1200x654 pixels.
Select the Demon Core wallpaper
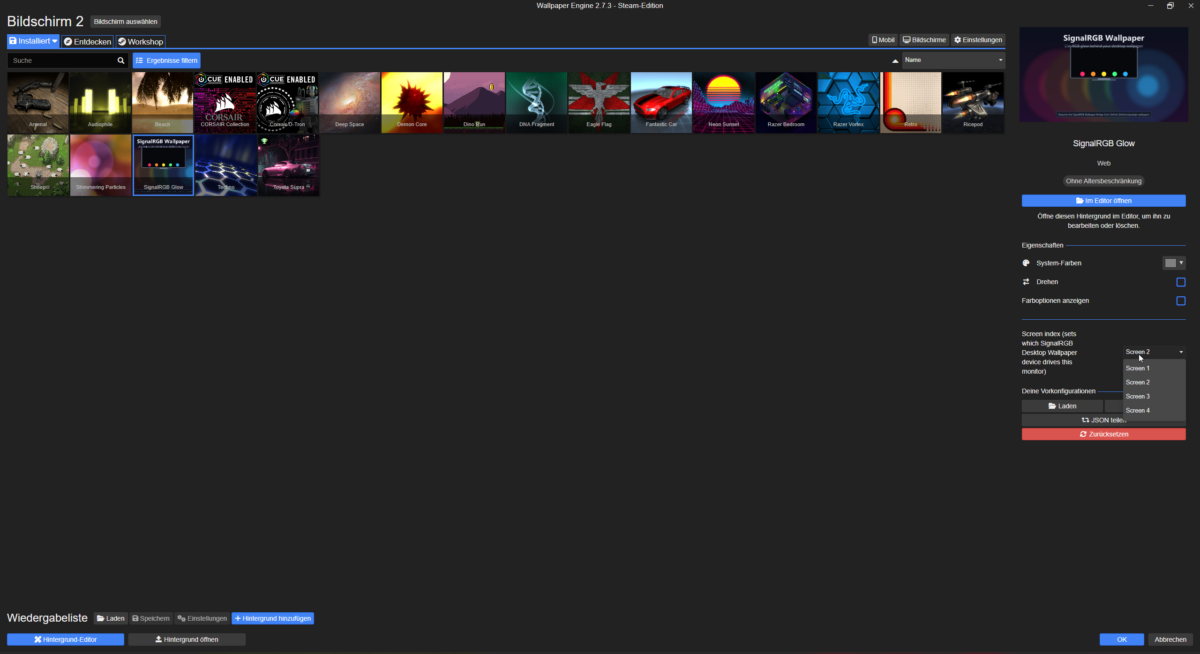tap(412, 102)
